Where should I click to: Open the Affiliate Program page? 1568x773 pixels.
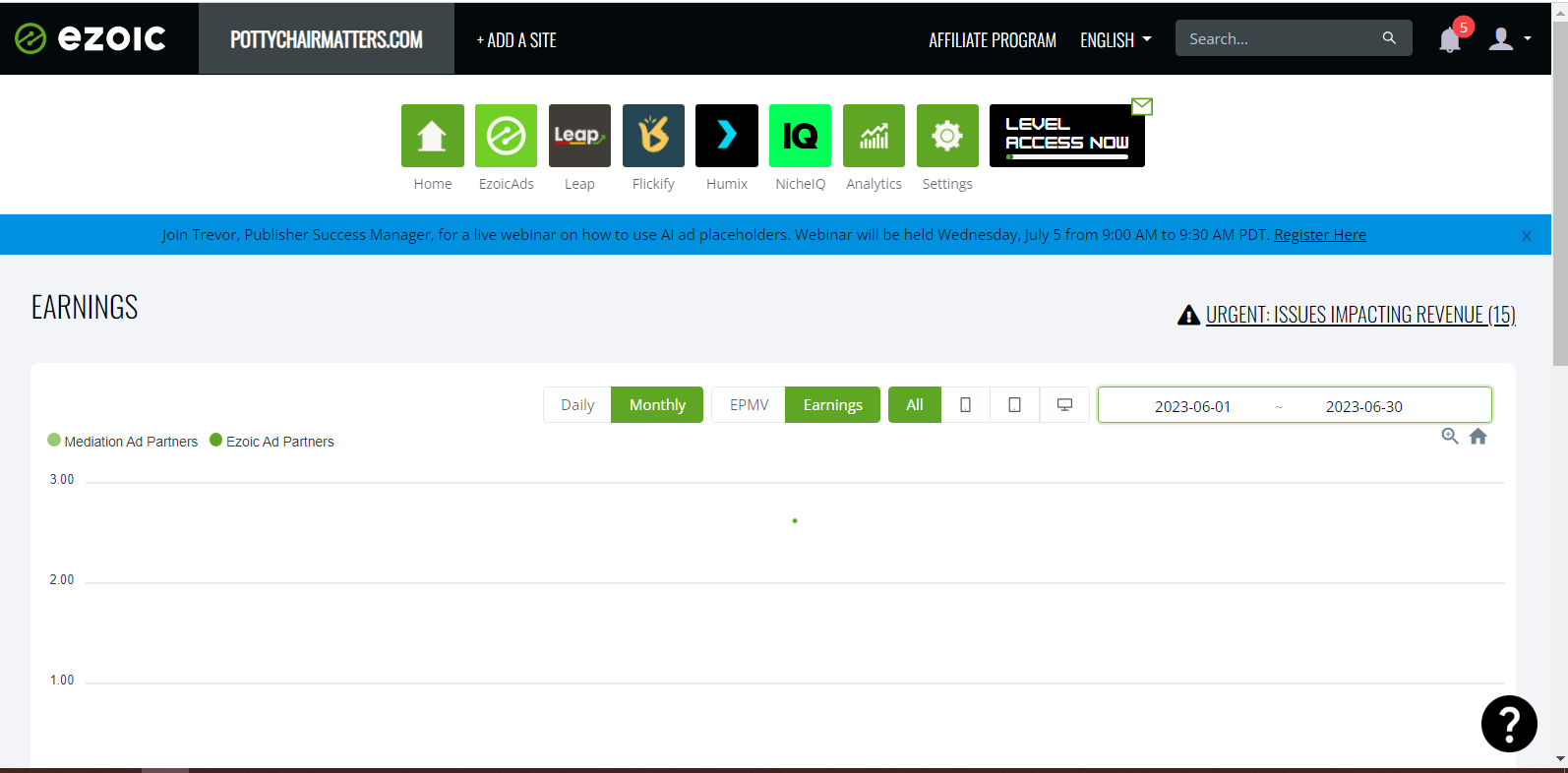pos(993,40)
